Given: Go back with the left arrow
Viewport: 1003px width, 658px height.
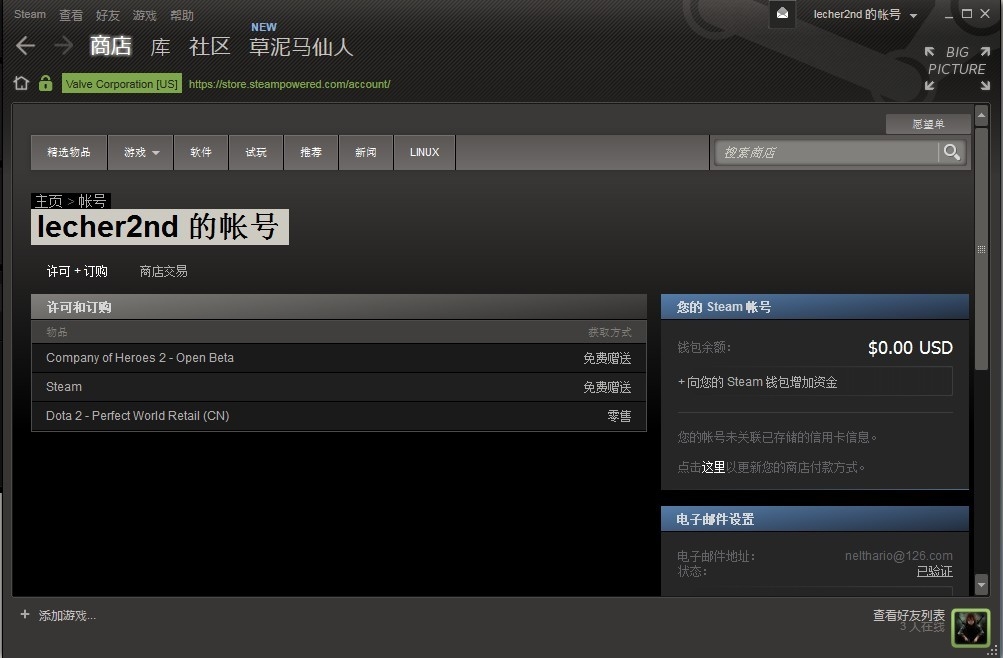Looking at the screenshot, I should [26, 45].
